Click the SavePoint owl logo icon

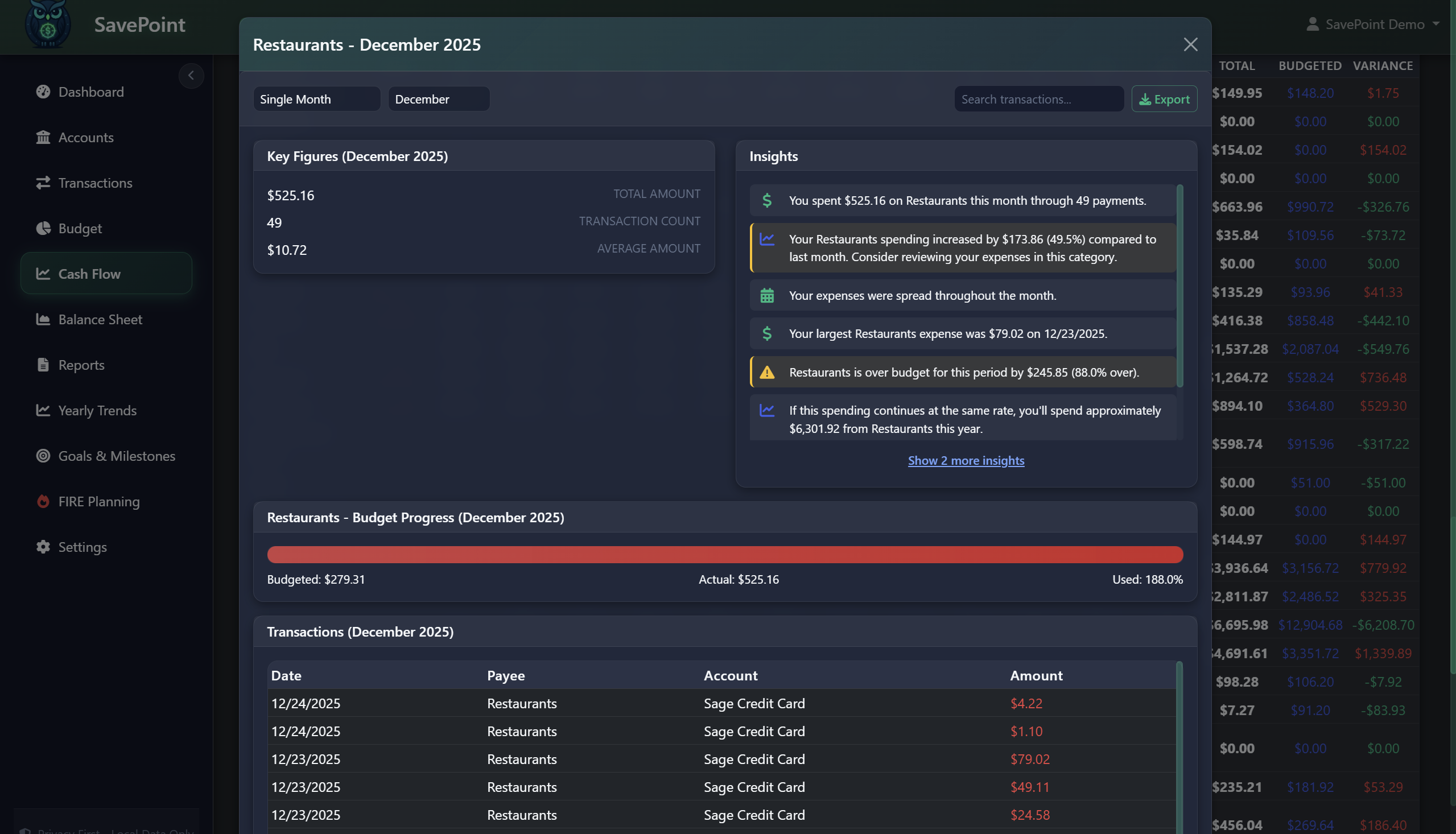(x=48, y=24)
